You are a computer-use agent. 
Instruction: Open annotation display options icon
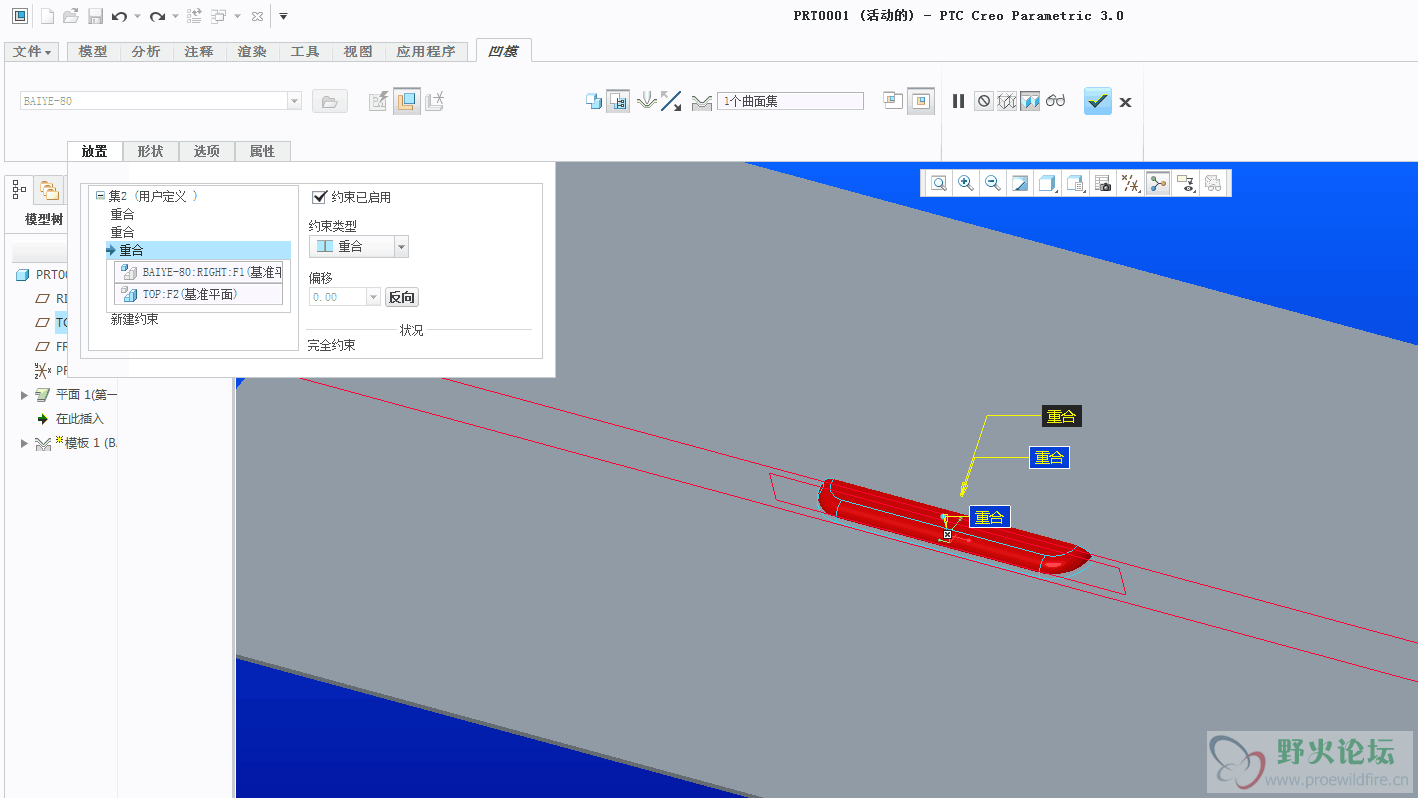[x=1186, y=183]
